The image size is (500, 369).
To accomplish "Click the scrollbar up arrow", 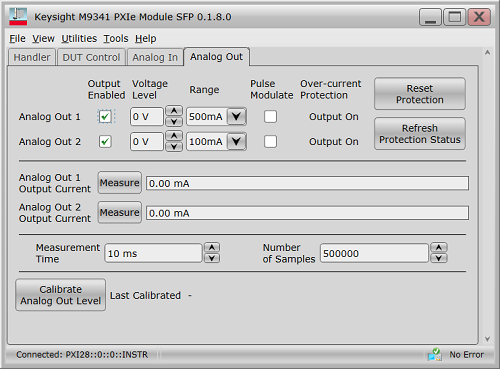I will click(487, 53).
